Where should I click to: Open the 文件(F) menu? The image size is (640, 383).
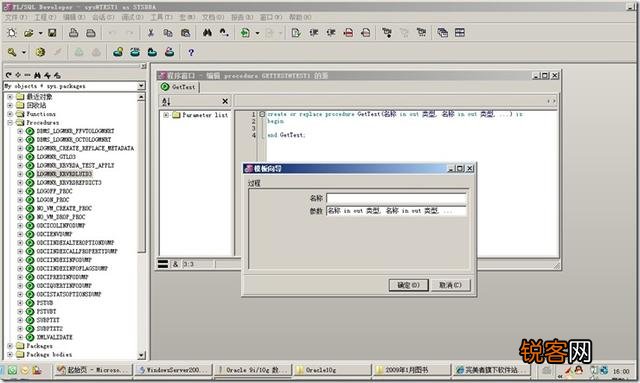pos(17,17)
